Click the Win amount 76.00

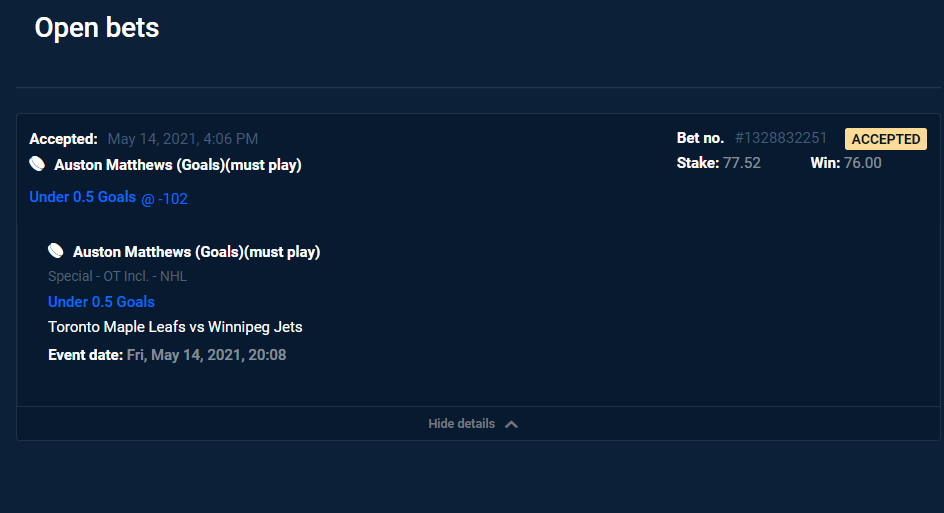point(862,163)
